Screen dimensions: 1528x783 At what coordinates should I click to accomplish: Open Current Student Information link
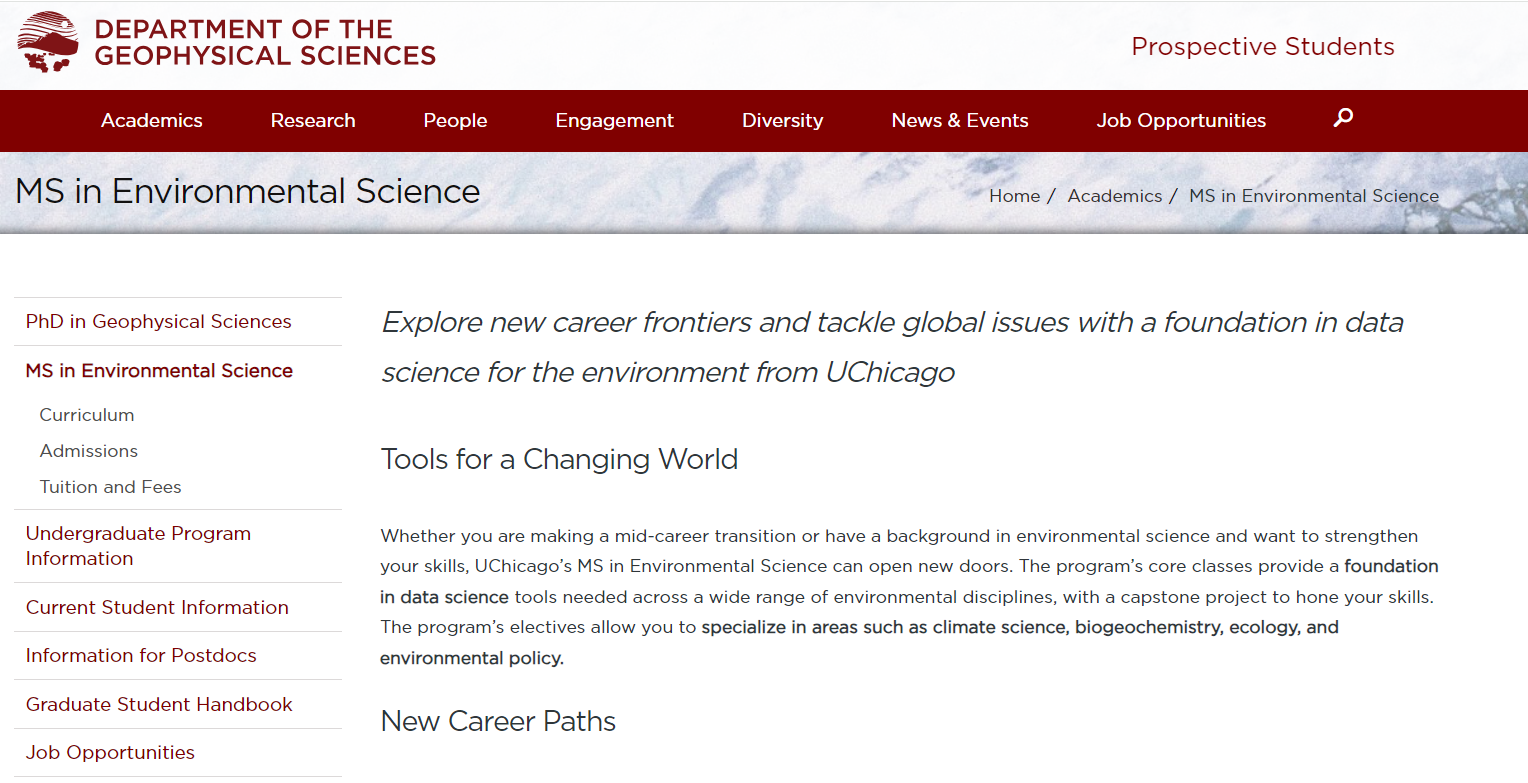click(157, 608)
